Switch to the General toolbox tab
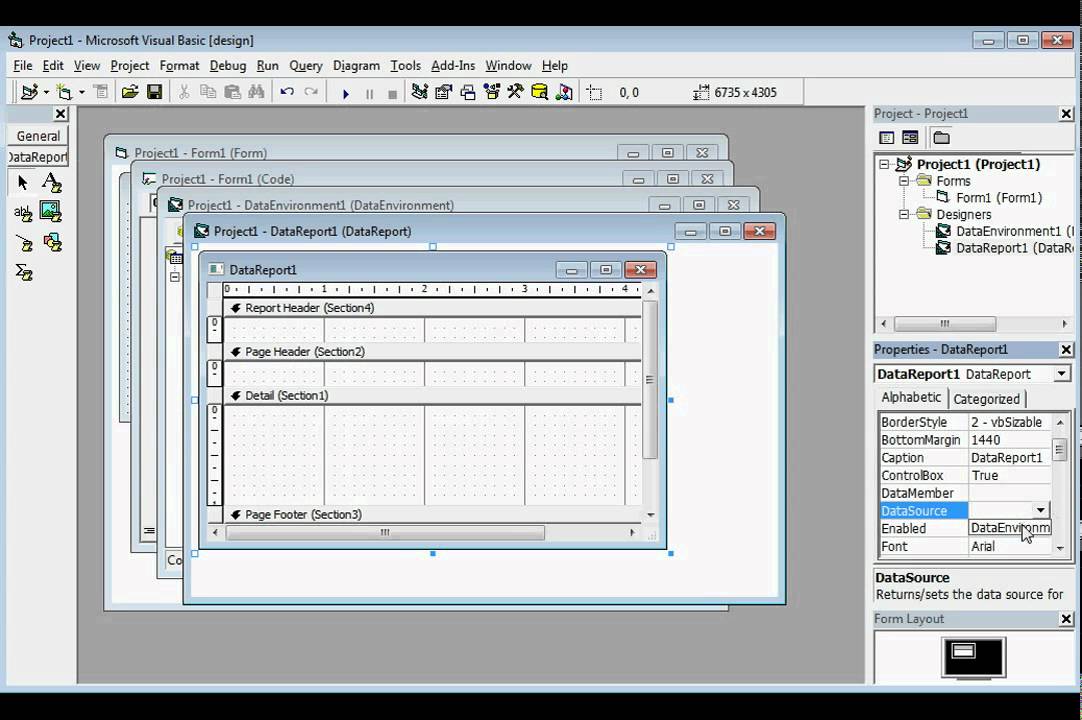The image size is (1082, 720). [x=38, y=136]
